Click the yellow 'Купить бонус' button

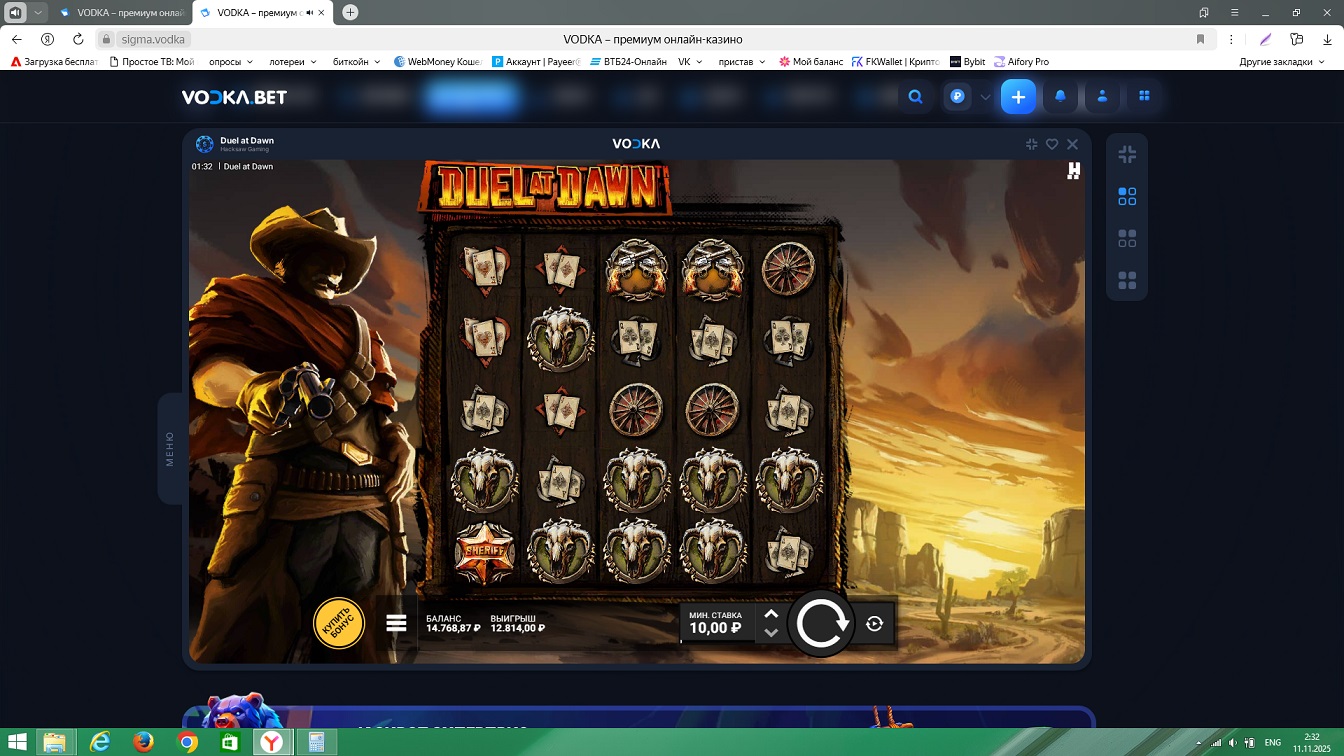point(338,623)
